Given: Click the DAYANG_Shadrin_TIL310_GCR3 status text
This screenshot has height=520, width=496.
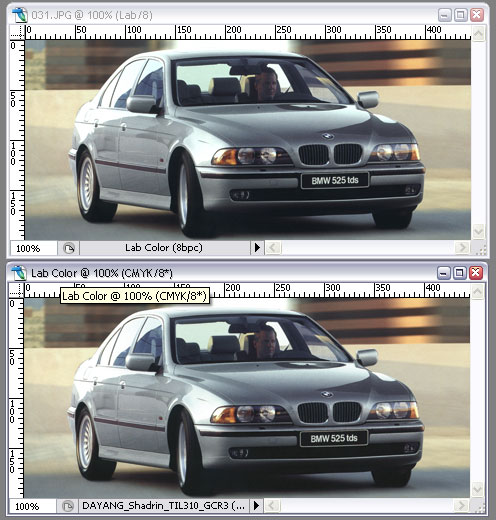Looking at the screenshot, I should coord(163,506).
